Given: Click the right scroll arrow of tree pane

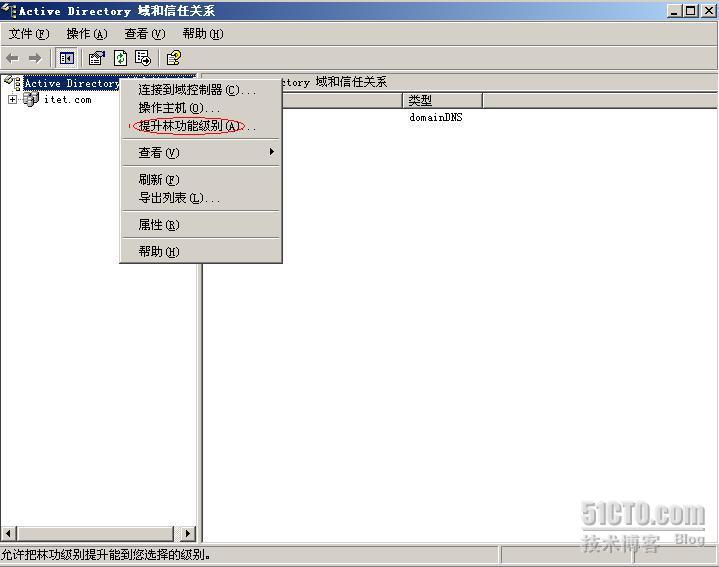Looking at the screenshot, I should [187, 533].
